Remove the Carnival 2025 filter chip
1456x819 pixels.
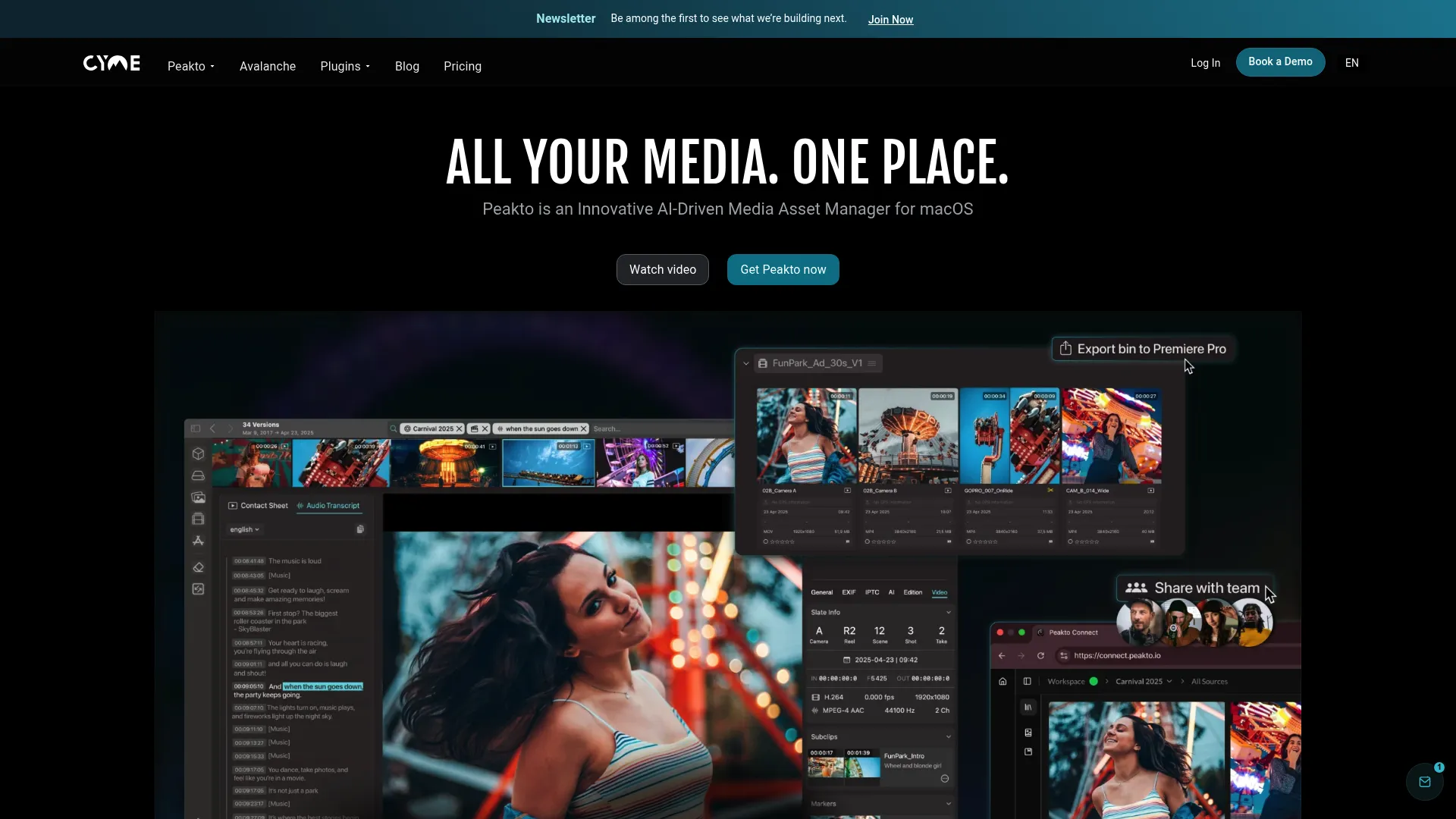tap(459, 428)
